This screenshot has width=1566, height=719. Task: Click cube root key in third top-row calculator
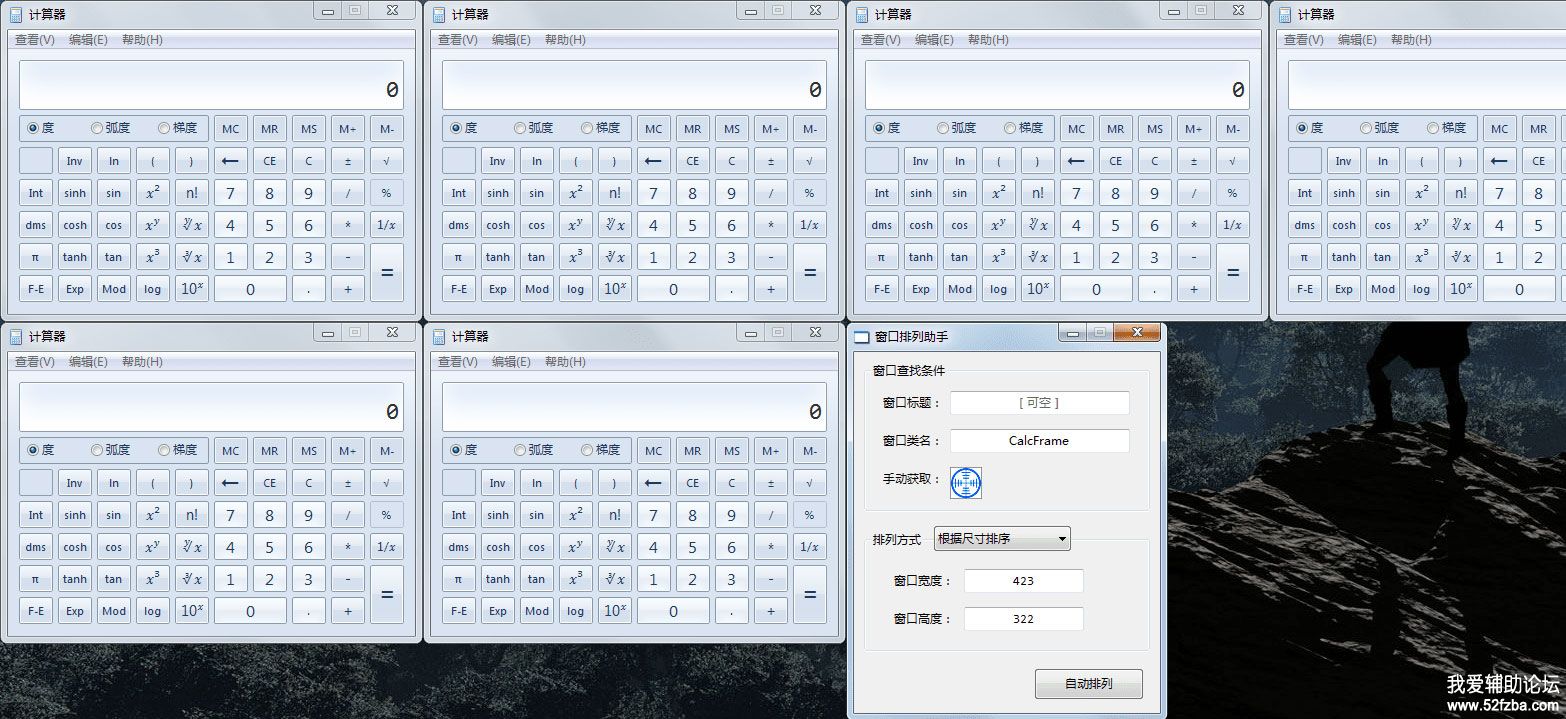pos(1037,257)
